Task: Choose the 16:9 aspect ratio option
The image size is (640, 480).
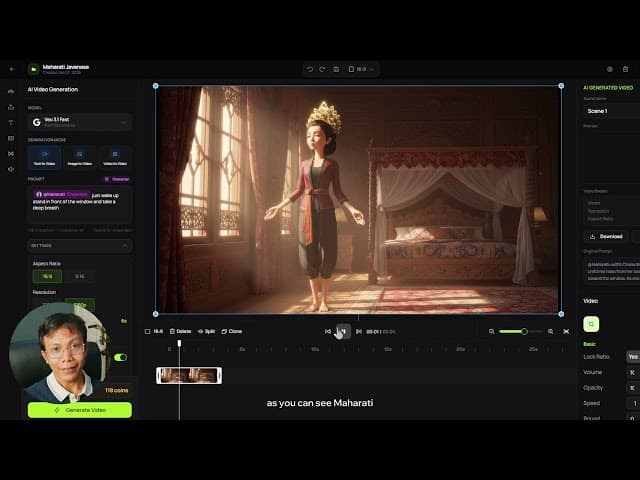Action: (x=47, y=276)
